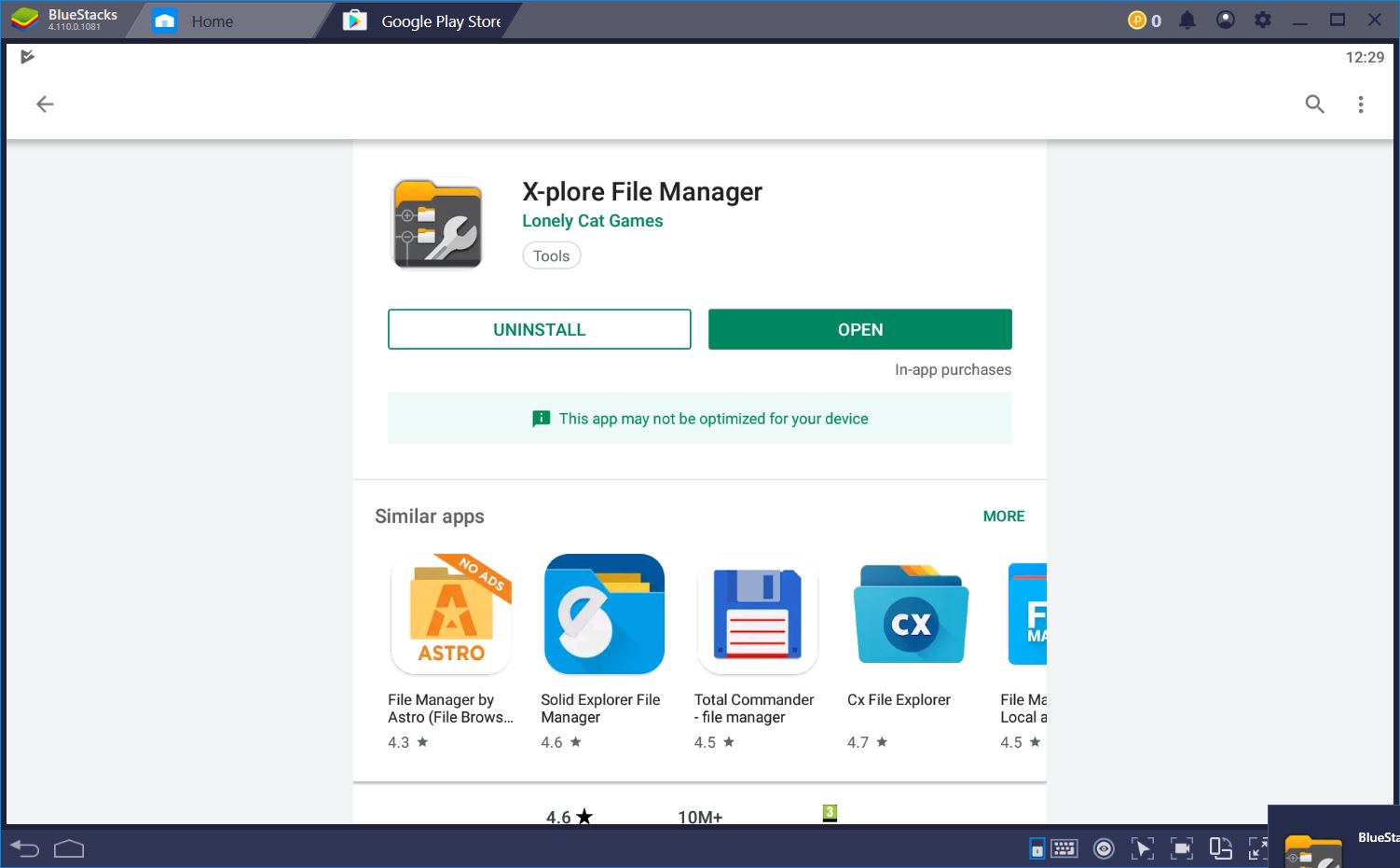Click the rotate screen icon
Screen dimensions: 1400x868
(x=1220, y=848)
